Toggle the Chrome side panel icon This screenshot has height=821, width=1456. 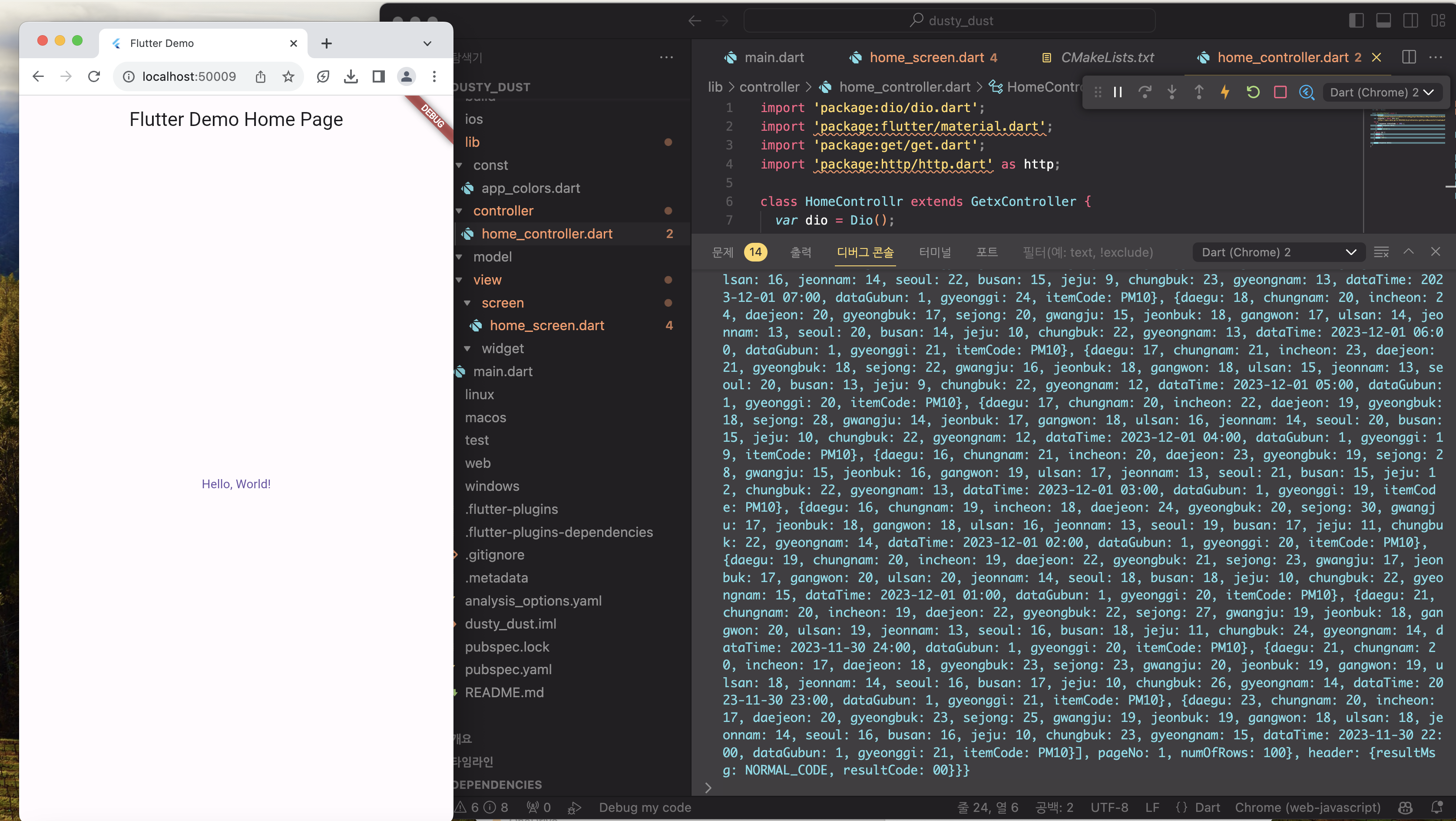[378, 76]
